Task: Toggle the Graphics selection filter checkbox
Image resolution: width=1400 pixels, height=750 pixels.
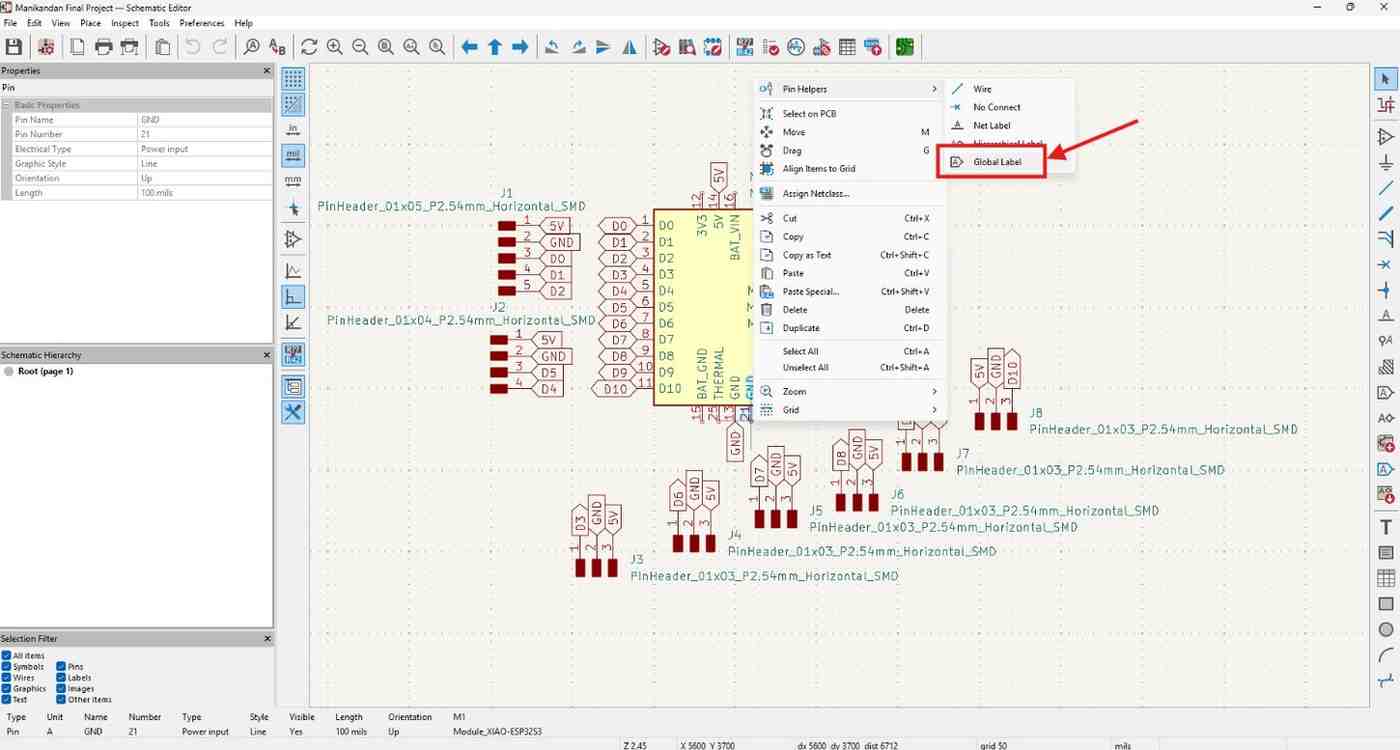Action: tap(7, 688)
